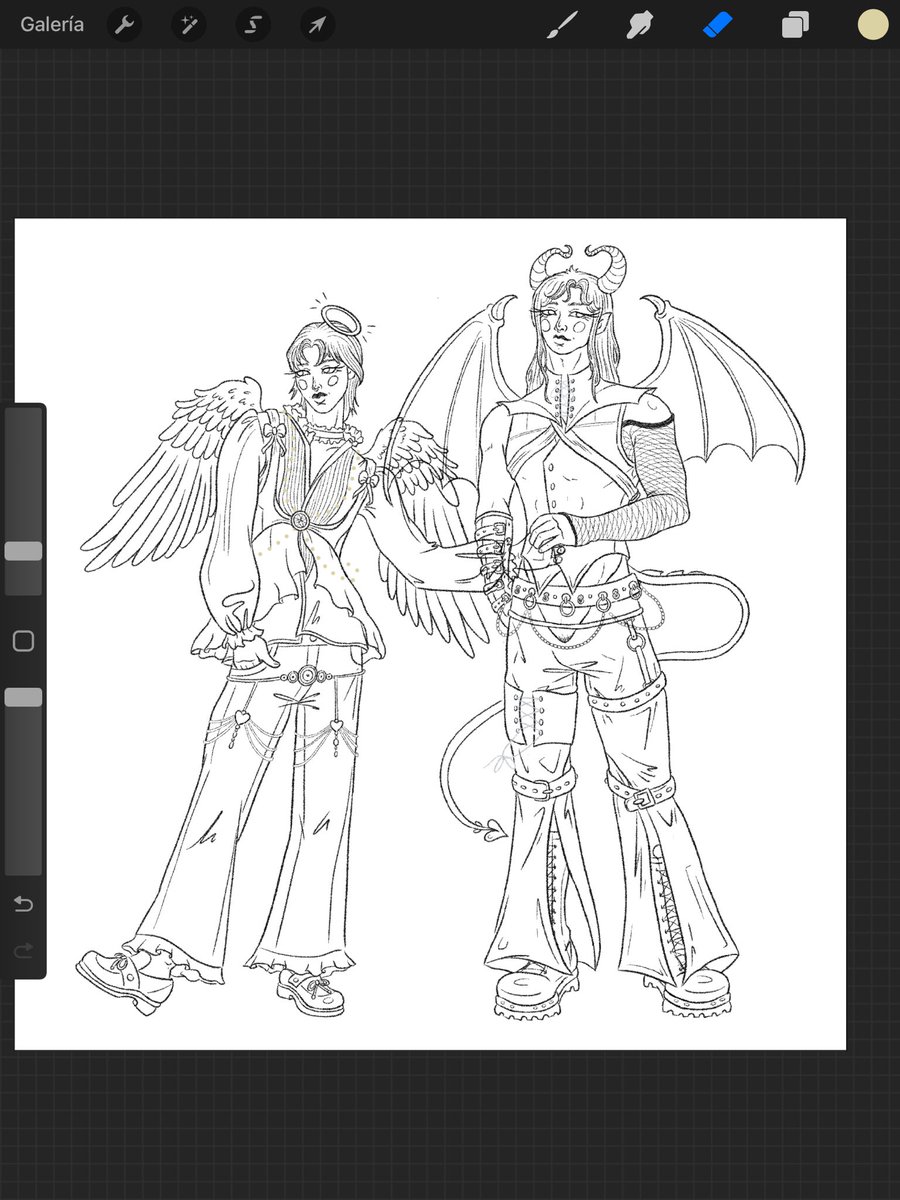Undo the last stroke
The image size is (900, 1200).
click(23, 905)
